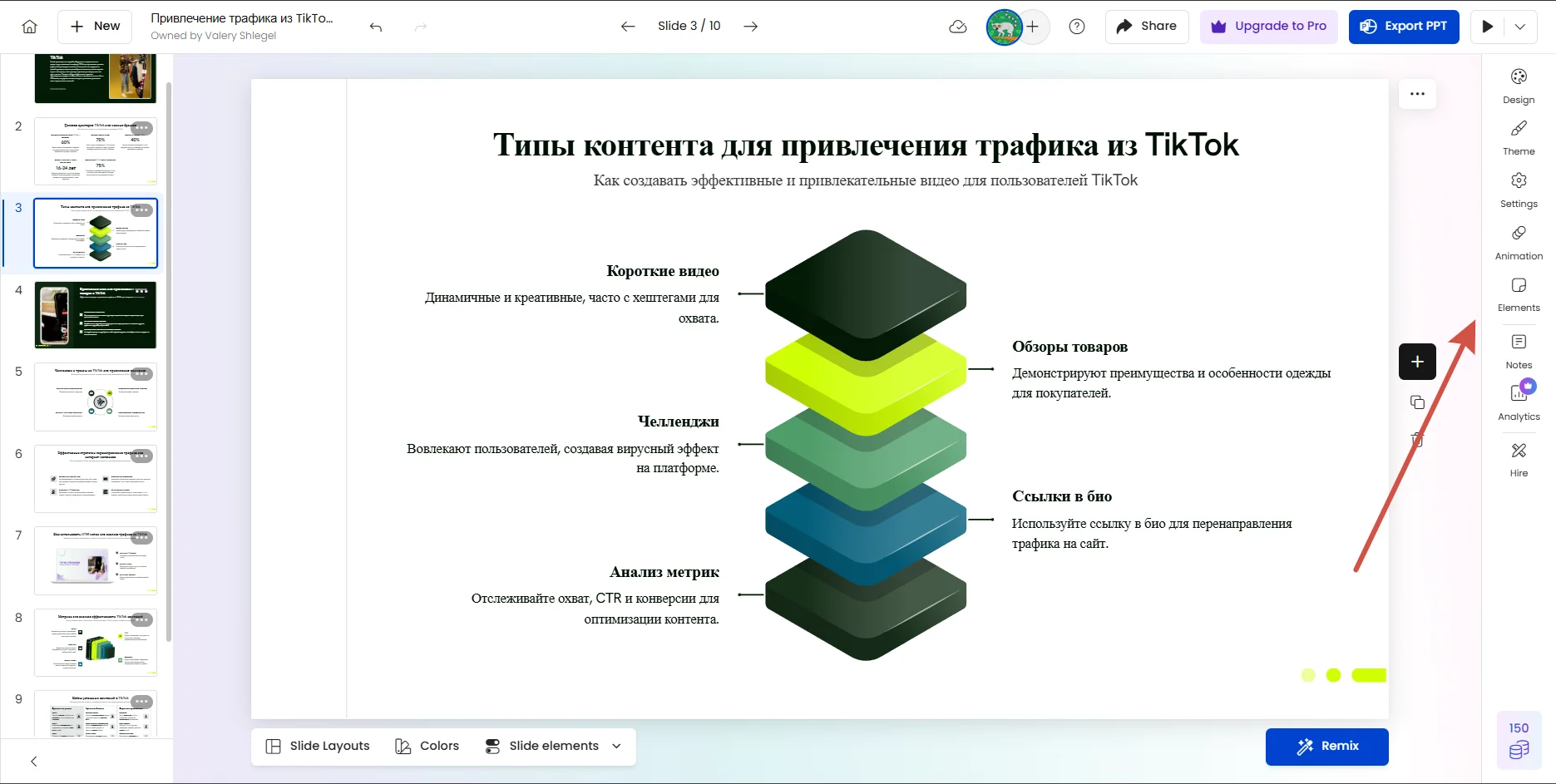Open the Theme panel
1556x784 pixels.
[1519, 138]
